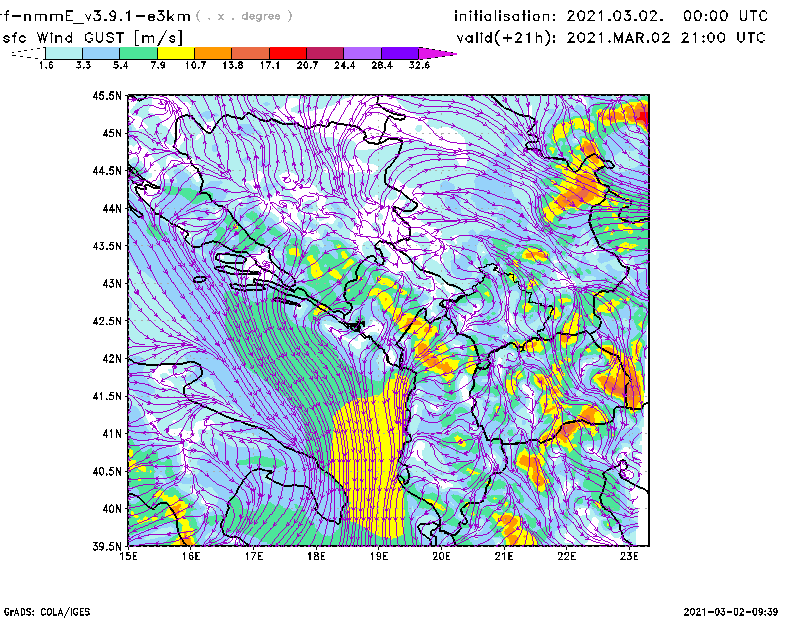Click the '18E' longitude label
Viewport: 800px width, 618px height.
[316, 556]
